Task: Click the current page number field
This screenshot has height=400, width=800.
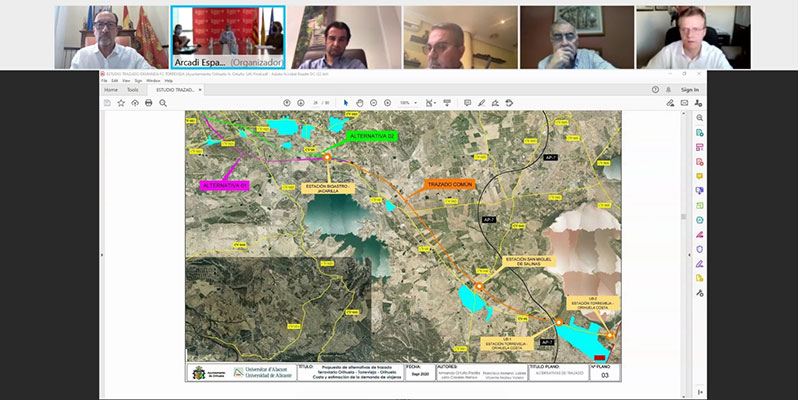Action: pos(314,102)
